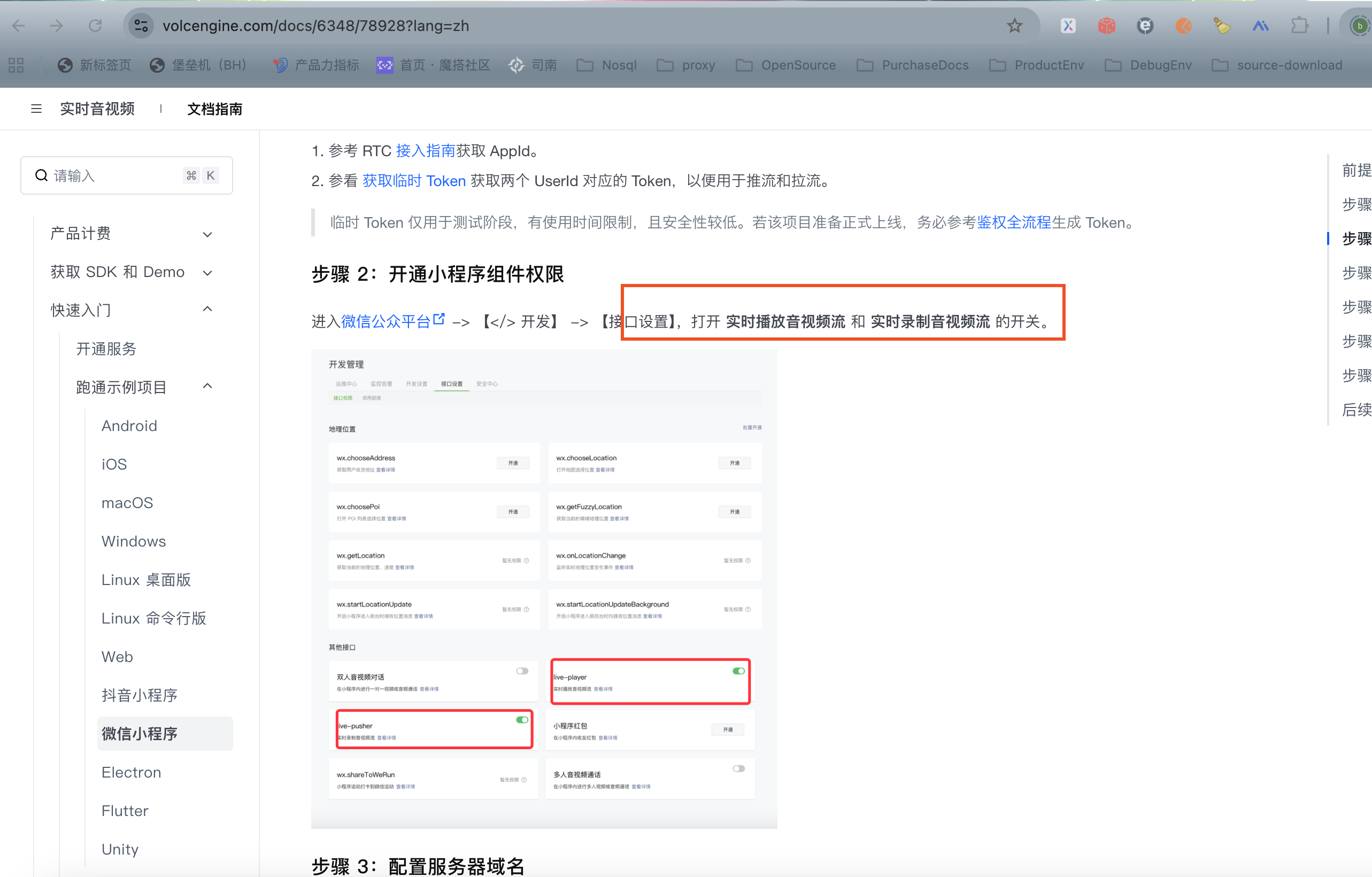Click the bookmark star icon in address bar

point(1014,26)
